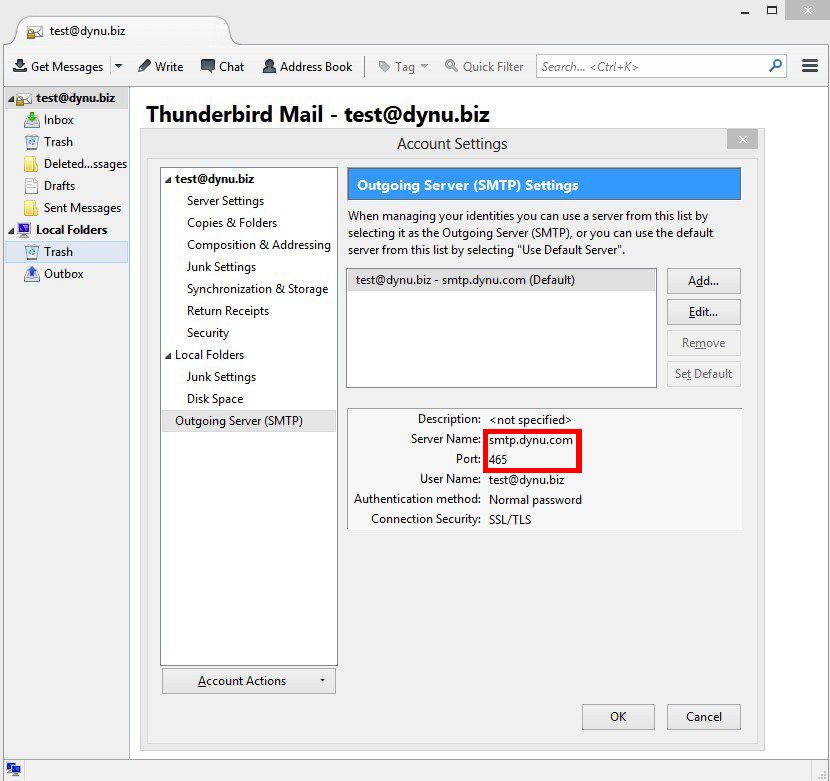Select test@dynu.biz in the settings tree
830x781 pixels.
click(214, 179)
